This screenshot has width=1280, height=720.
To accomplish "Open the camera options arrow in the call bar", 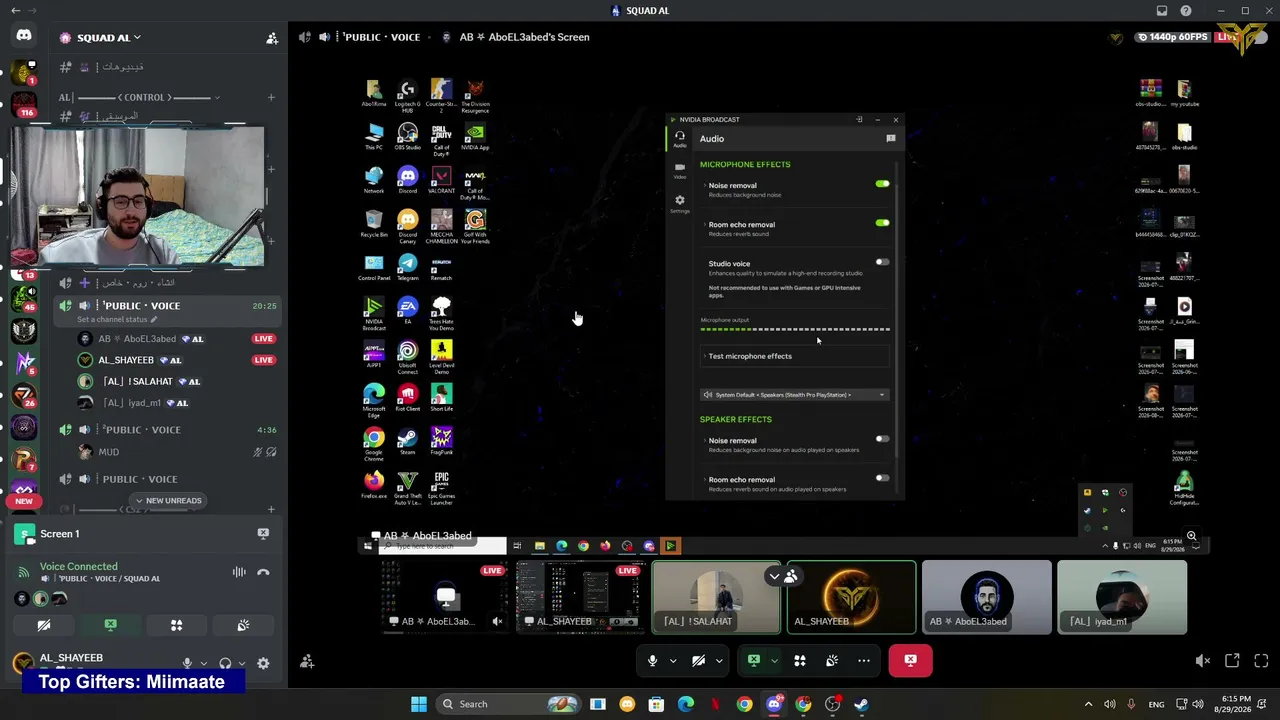I will tap(719, 661).
